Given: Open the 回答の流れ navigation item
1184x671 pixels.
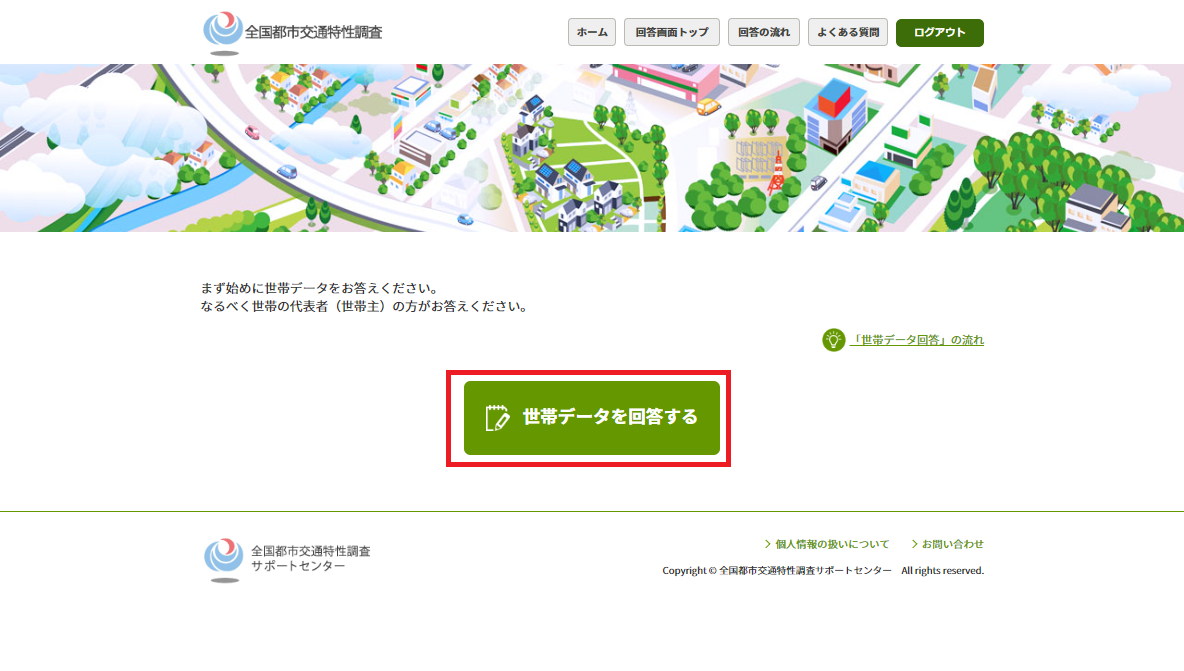Looking at the screenshot, I should pos(764,33).
